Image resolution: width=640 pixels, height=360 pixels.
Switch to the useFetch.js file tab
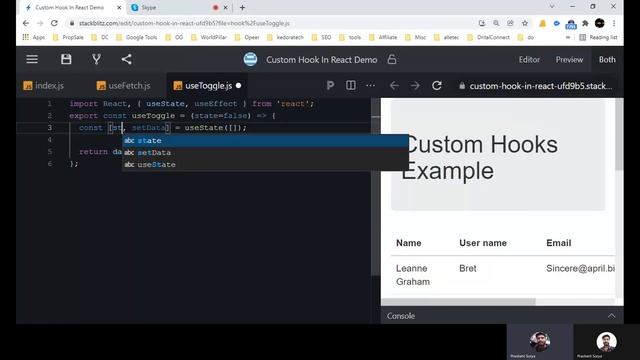[123, 86]
